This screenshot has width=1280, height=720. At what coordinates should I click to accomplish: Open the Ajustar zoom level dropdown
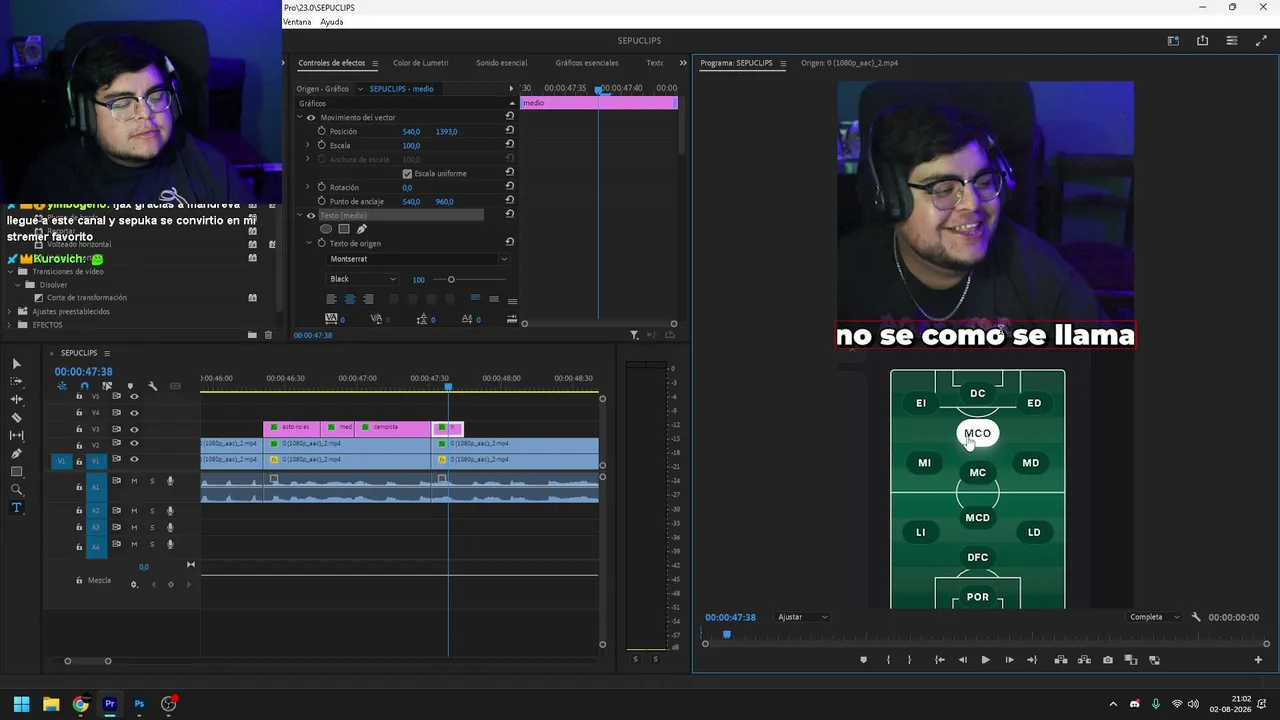point(803,617)
